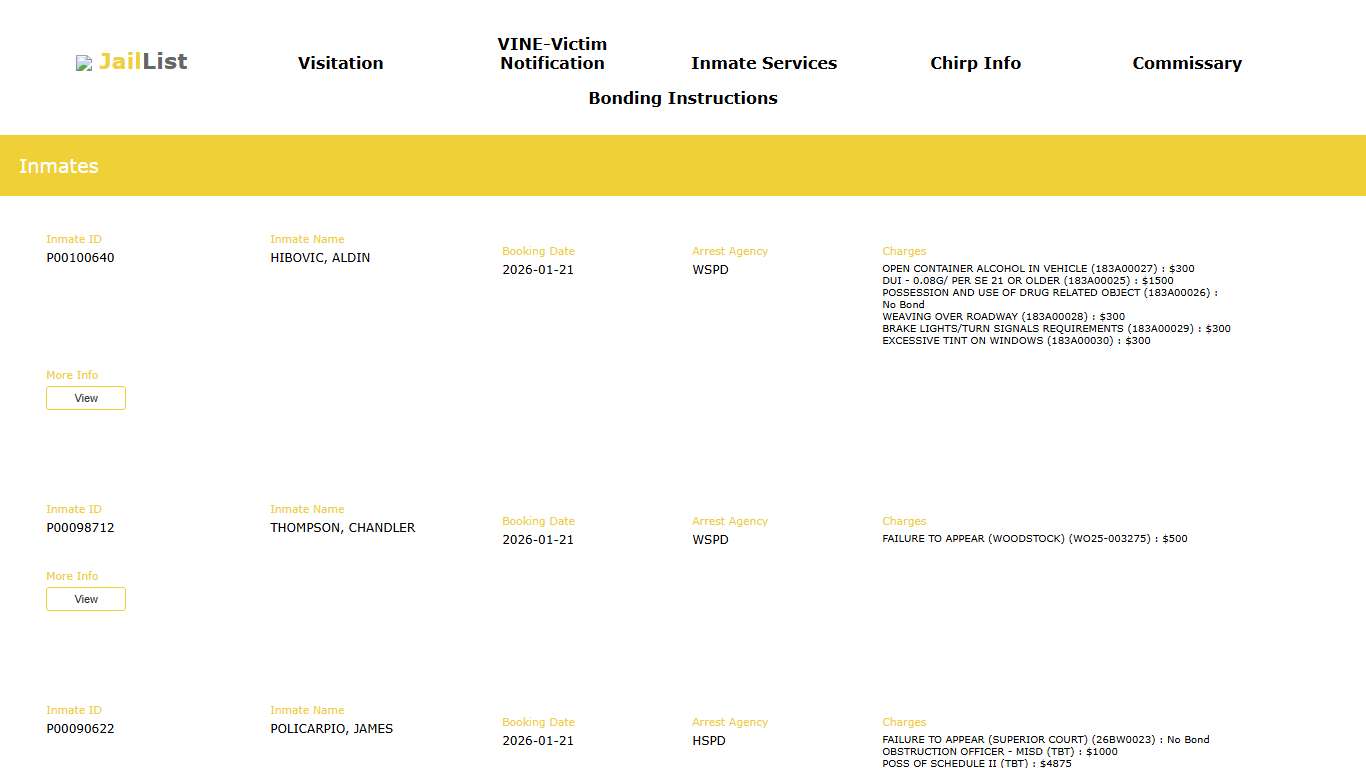1366x768 pixels.
Task: Click the HSPD arrest agency value
Action: (708, 741)
